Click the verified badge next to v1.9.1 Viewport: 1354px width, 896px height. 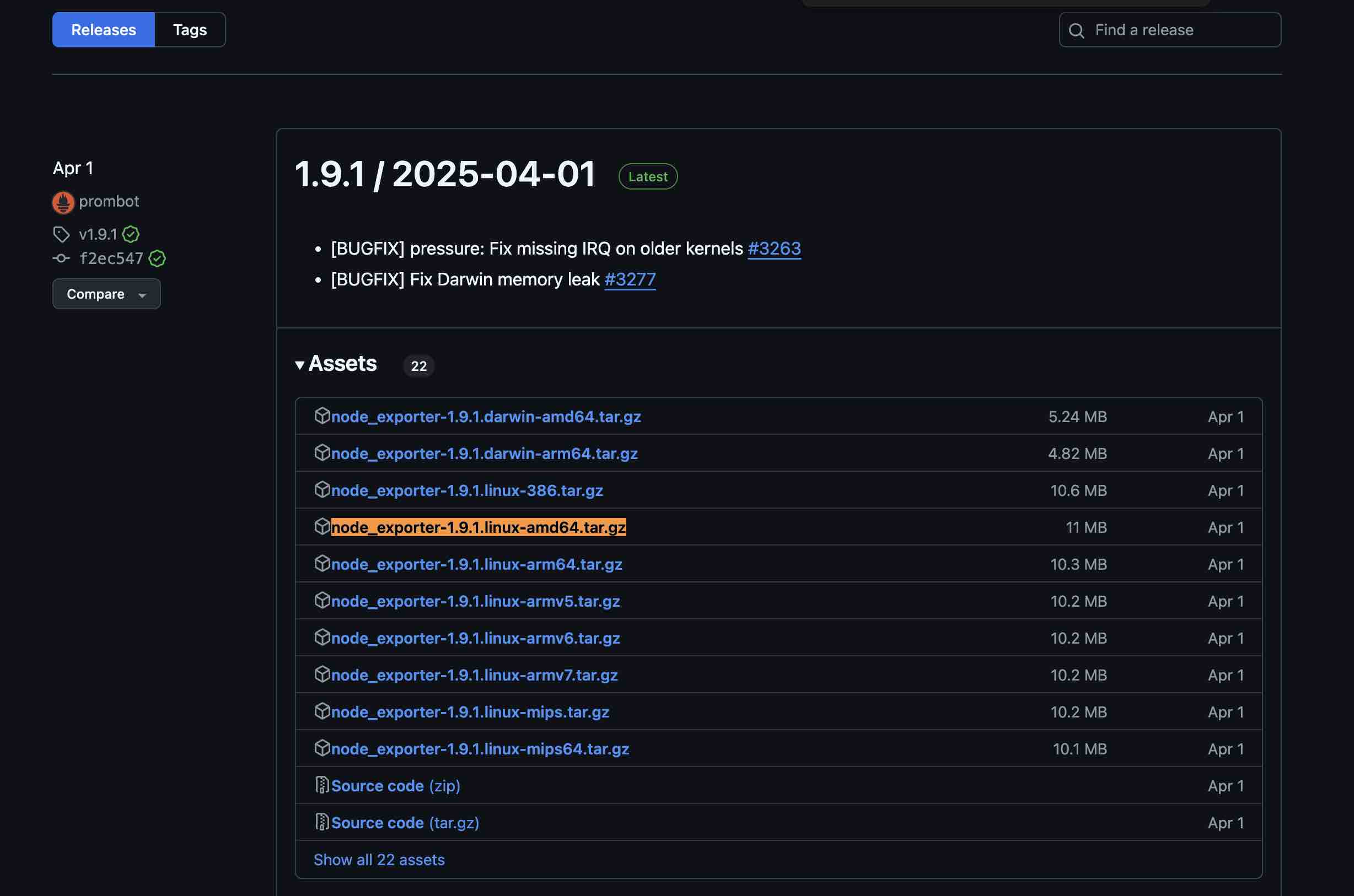[131, 234]
